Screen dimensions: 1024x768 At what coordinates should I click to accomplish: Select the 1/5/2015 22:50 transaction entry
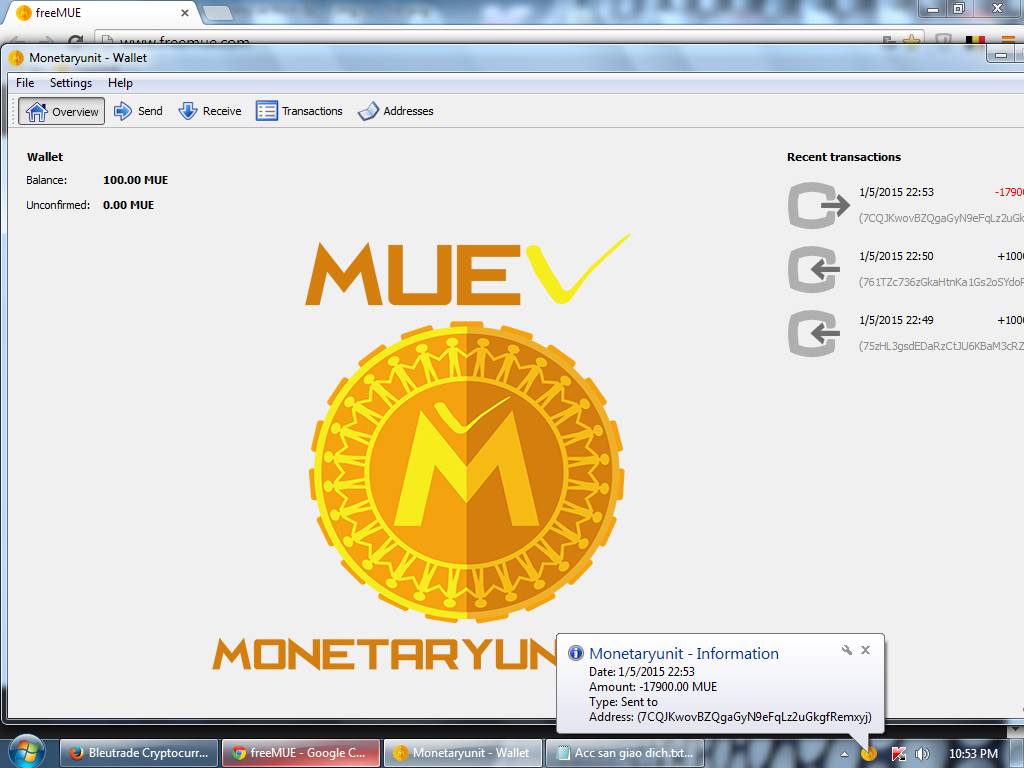905,269
